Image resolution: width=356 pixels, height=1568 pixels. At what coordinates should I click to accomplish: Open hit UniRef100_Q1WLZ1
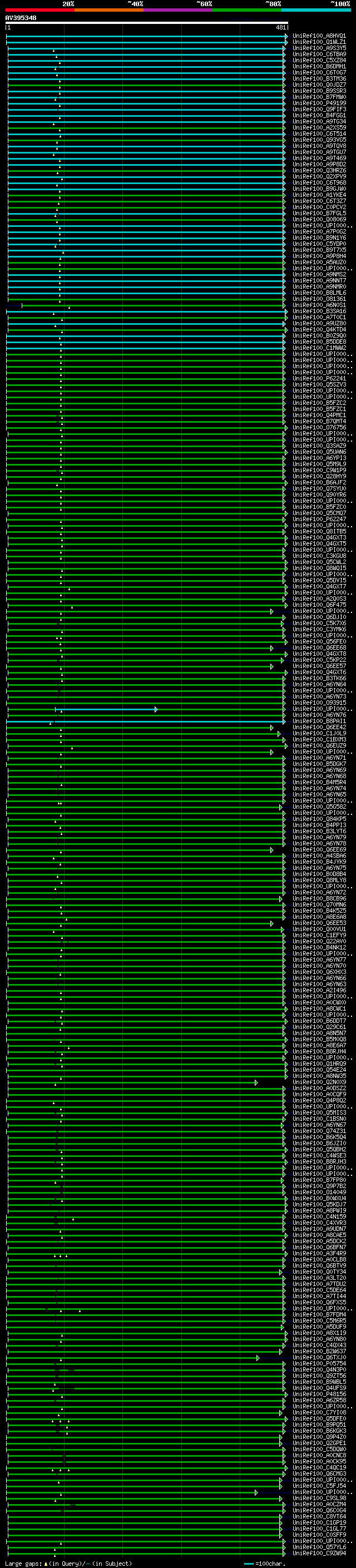pos(319,42)
